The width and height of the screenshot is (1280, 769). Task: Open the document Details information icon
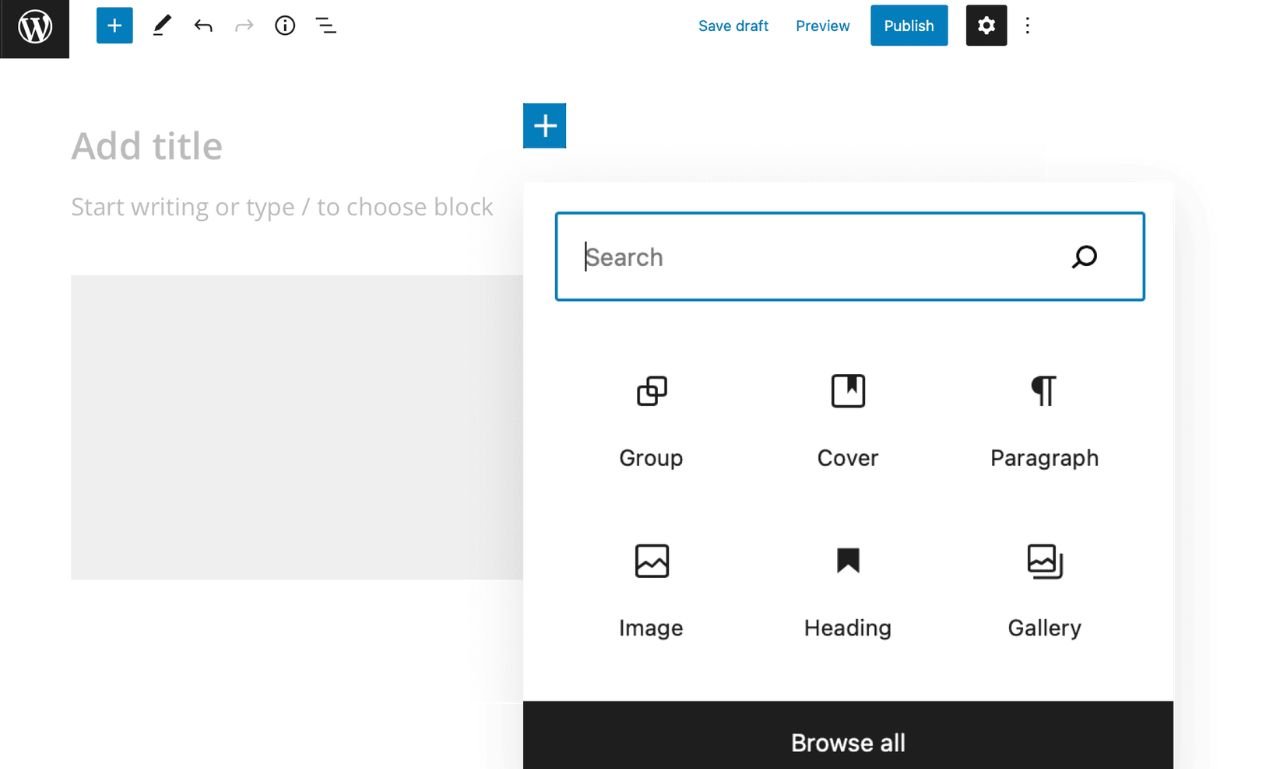[284, 25]
